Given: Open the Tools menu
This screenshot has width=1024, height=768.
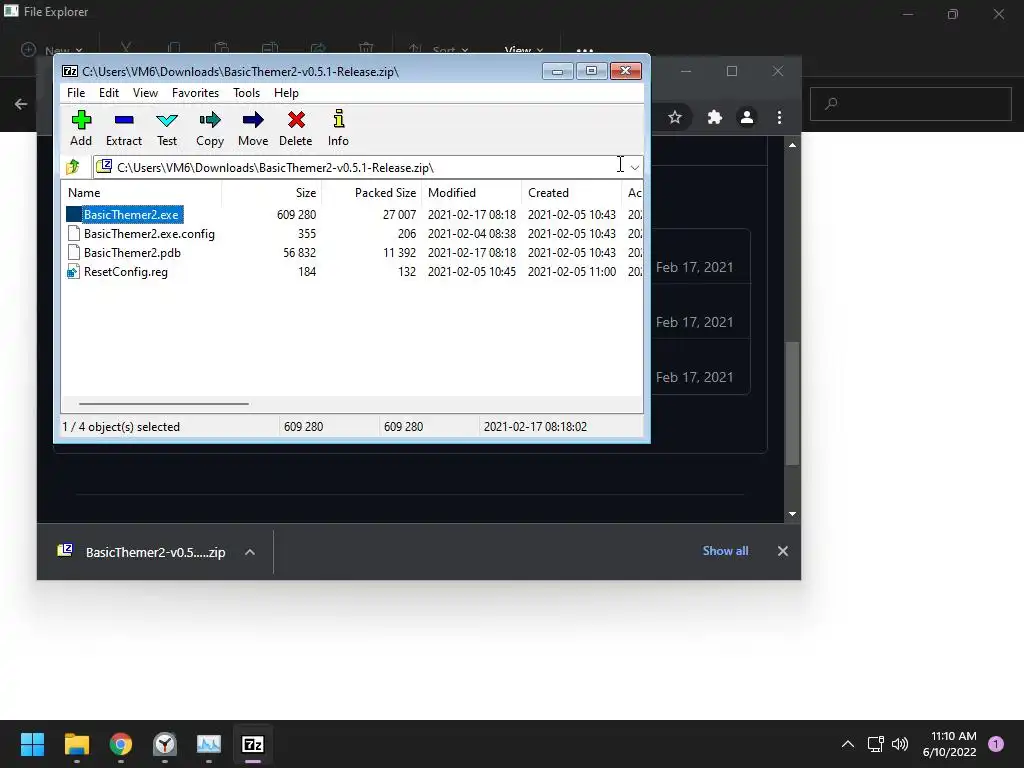Looking at the screenshot, I should (246, 93).
